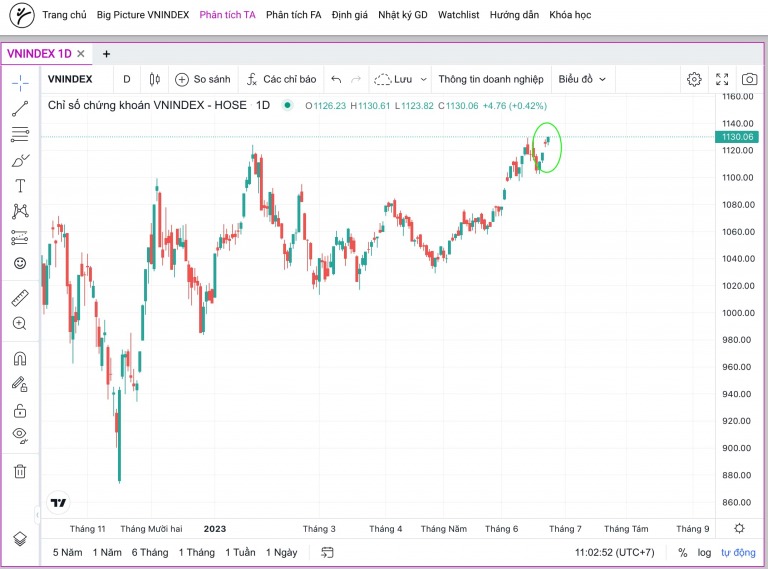The height and width of the screenshot is (569, 768).
Task: Open Nhật ký GD menu
Action: click(403, 15)
